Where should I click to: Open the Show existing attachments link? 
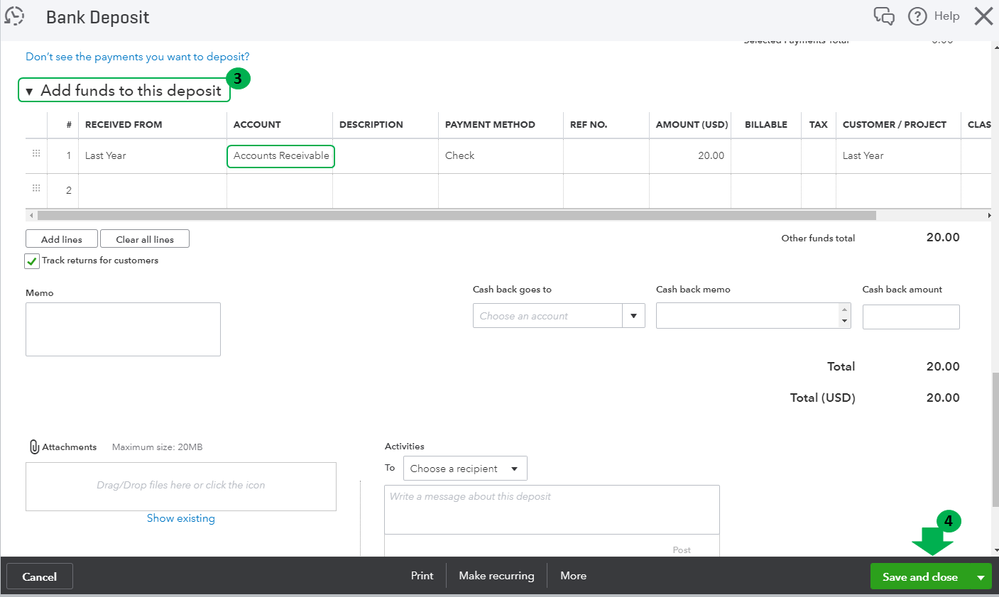click(x=181, y=518)
